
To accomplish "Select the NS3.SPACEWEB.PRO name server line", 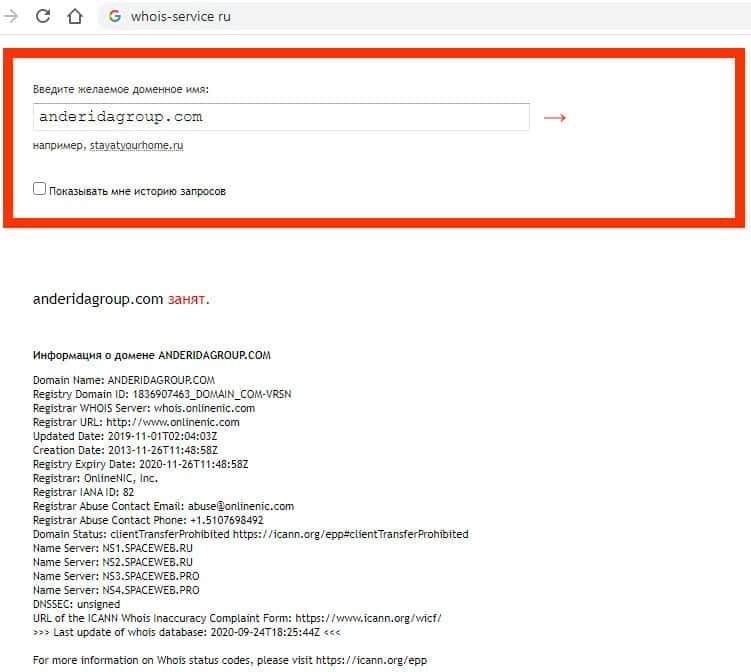I will (116, 576).
